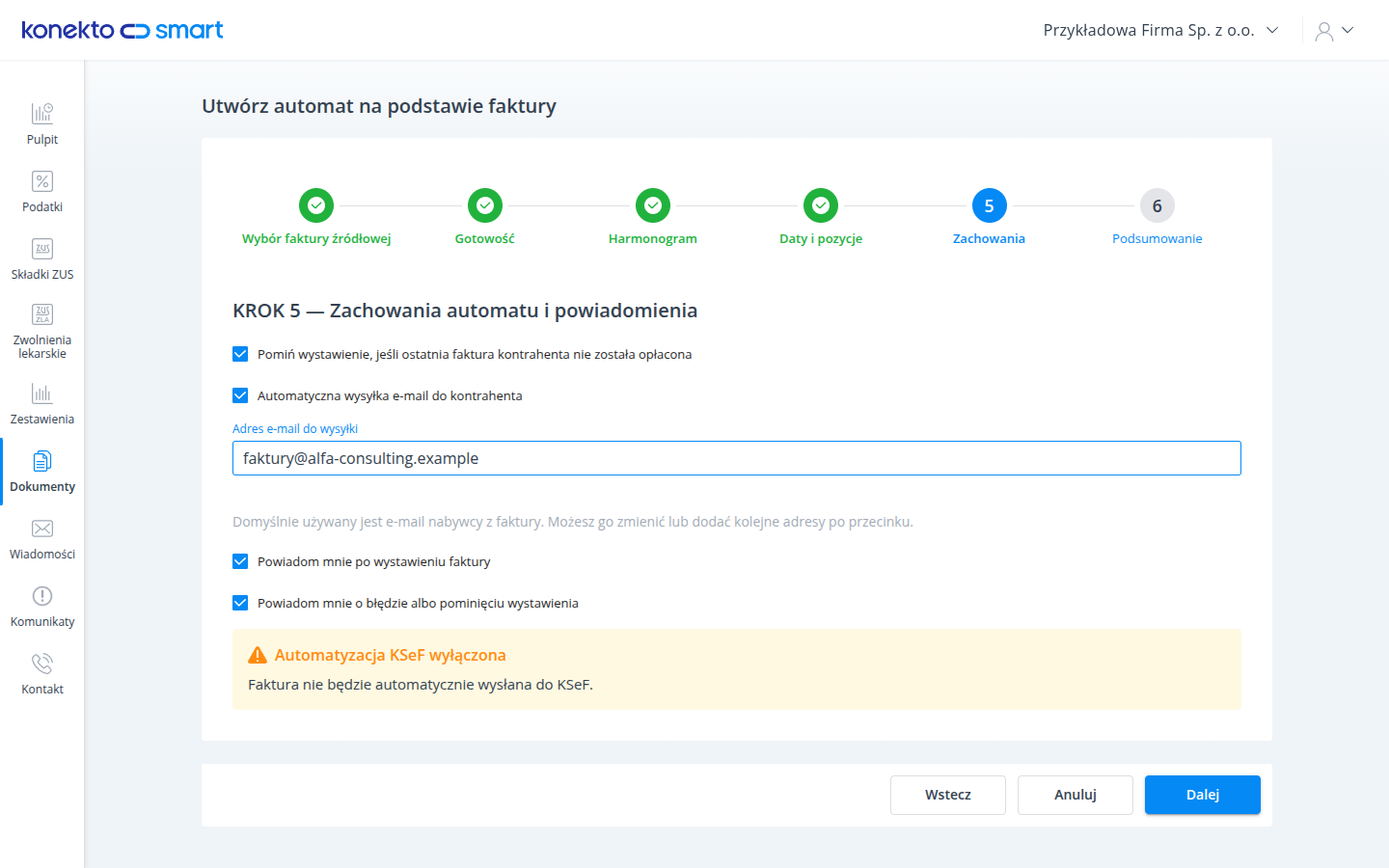Click the 'KROK 5 — Zachowania automatu' heading
The image size is (1389, 868).
[465, 311]
